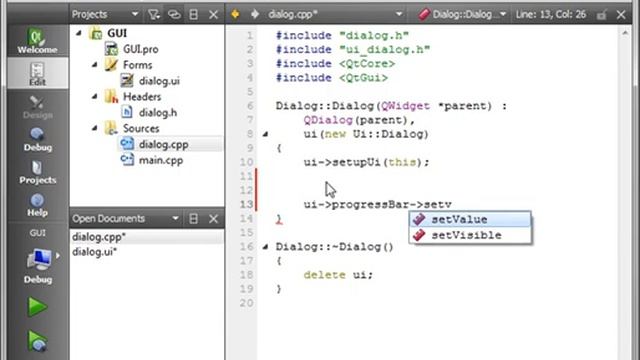640x360 pixels.
Task: Collapse the Headers folder
Action: click(95, 97)
